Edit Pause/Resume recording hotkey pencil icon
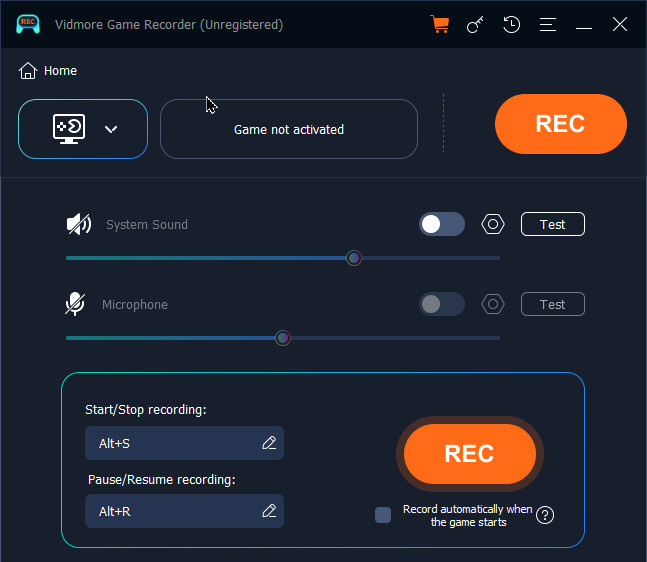Viewport: 647px width, 562px height. pos(269,511)
